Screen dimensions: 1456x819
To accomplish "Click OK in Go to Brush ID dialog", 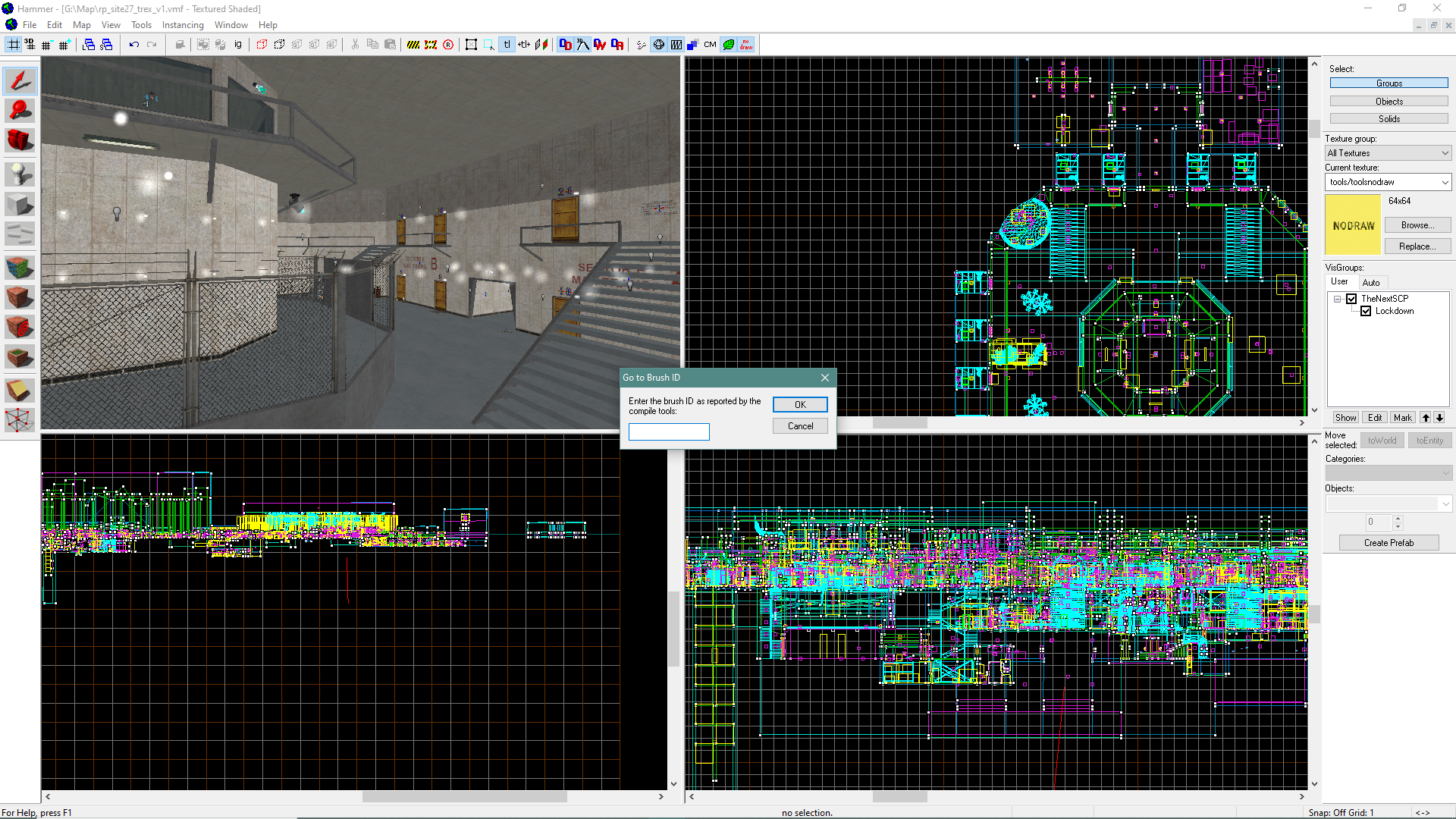I will pos(800,405).
